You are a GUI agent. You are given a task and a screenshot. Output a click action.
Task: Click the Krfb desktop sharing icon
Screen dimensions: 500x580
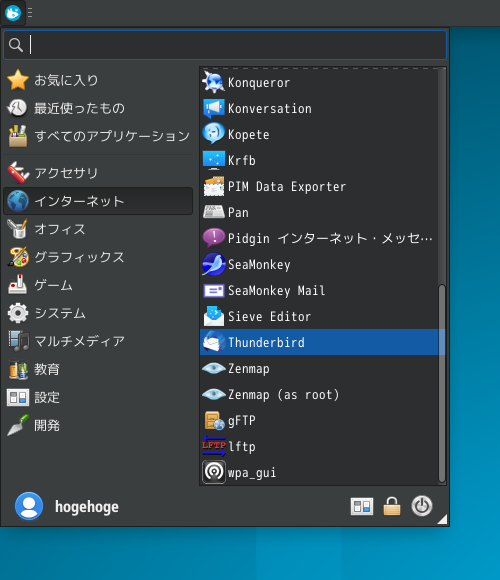[x=213, y=160]
